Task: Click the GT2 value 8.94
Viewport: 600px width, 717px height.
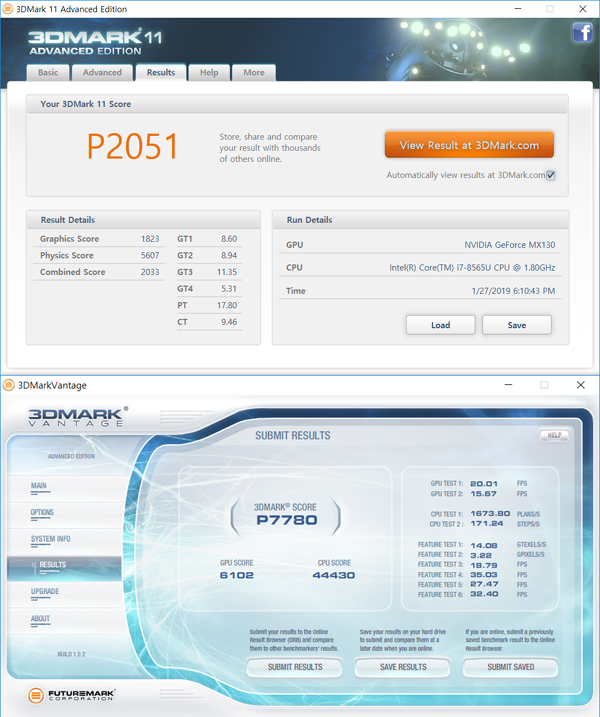Action: (x=229, y=255)
